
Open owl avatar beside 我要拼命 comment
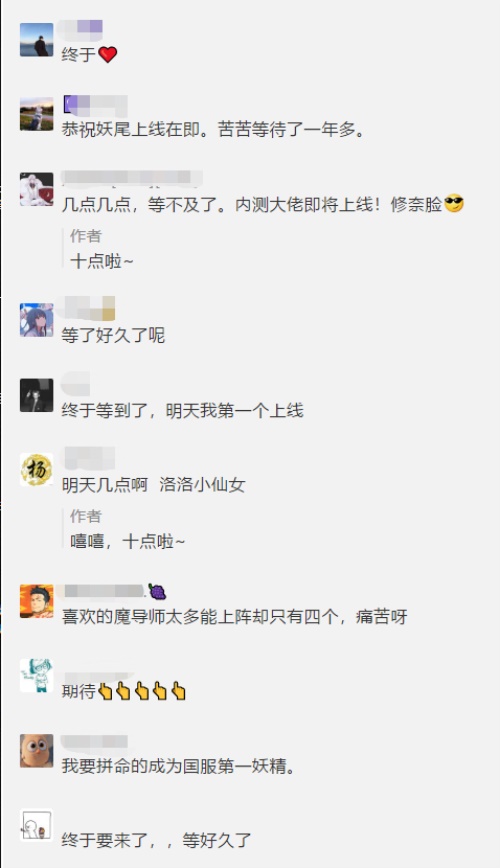[37, 751]
